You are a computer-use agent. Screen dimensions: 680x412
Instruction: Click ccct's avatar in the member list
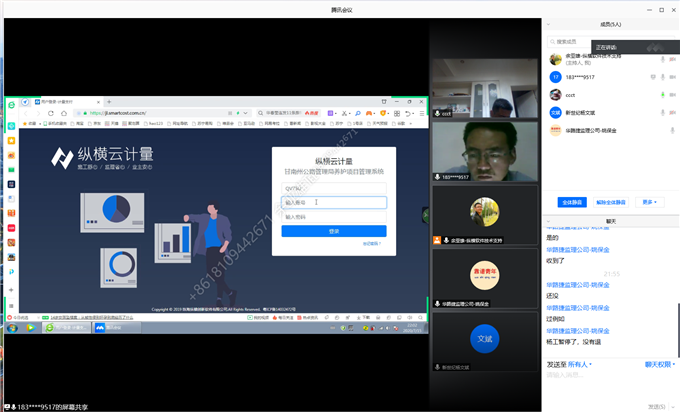click(x=556, y=95)
